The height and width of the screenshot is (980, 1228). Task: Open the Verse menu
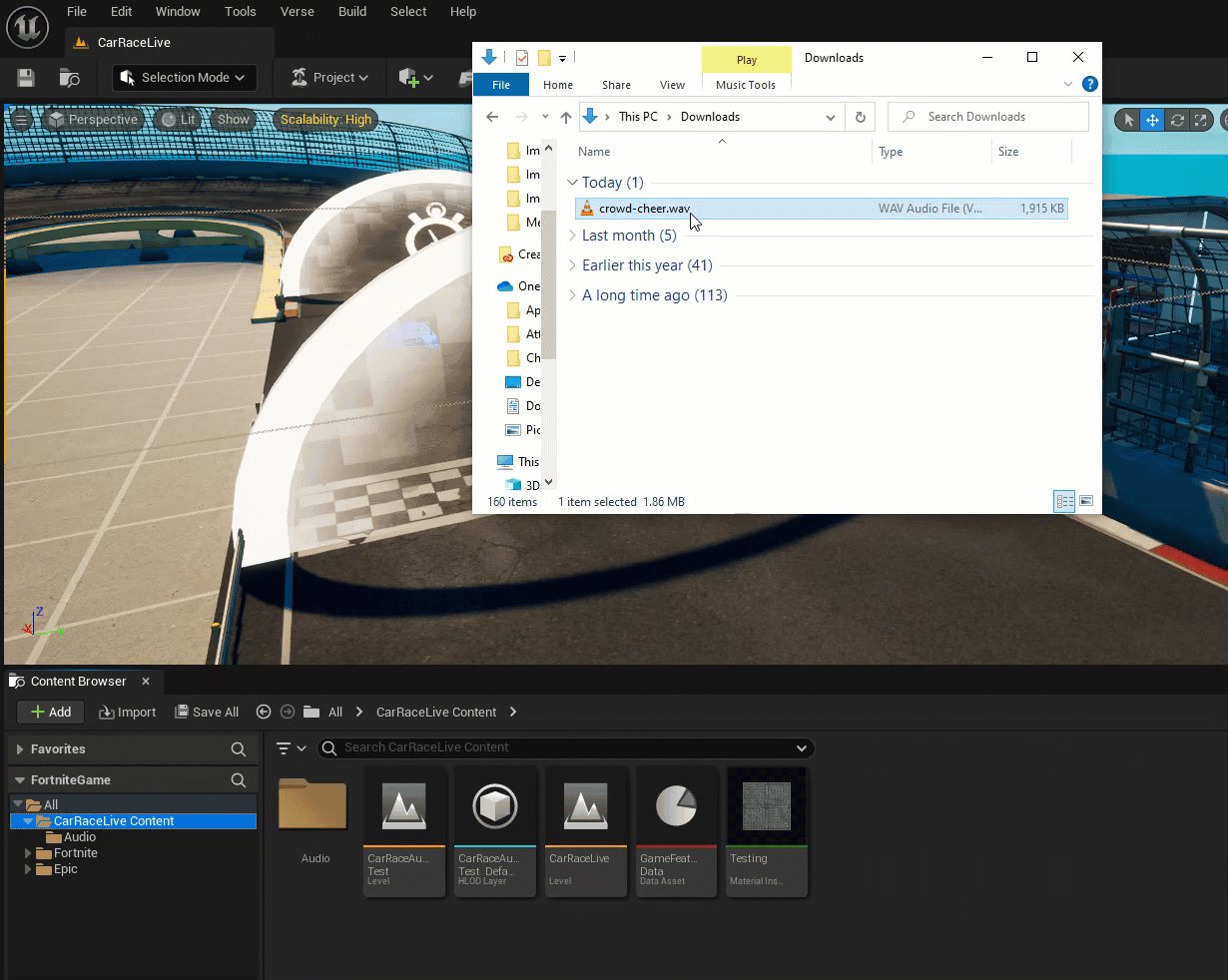298,12
